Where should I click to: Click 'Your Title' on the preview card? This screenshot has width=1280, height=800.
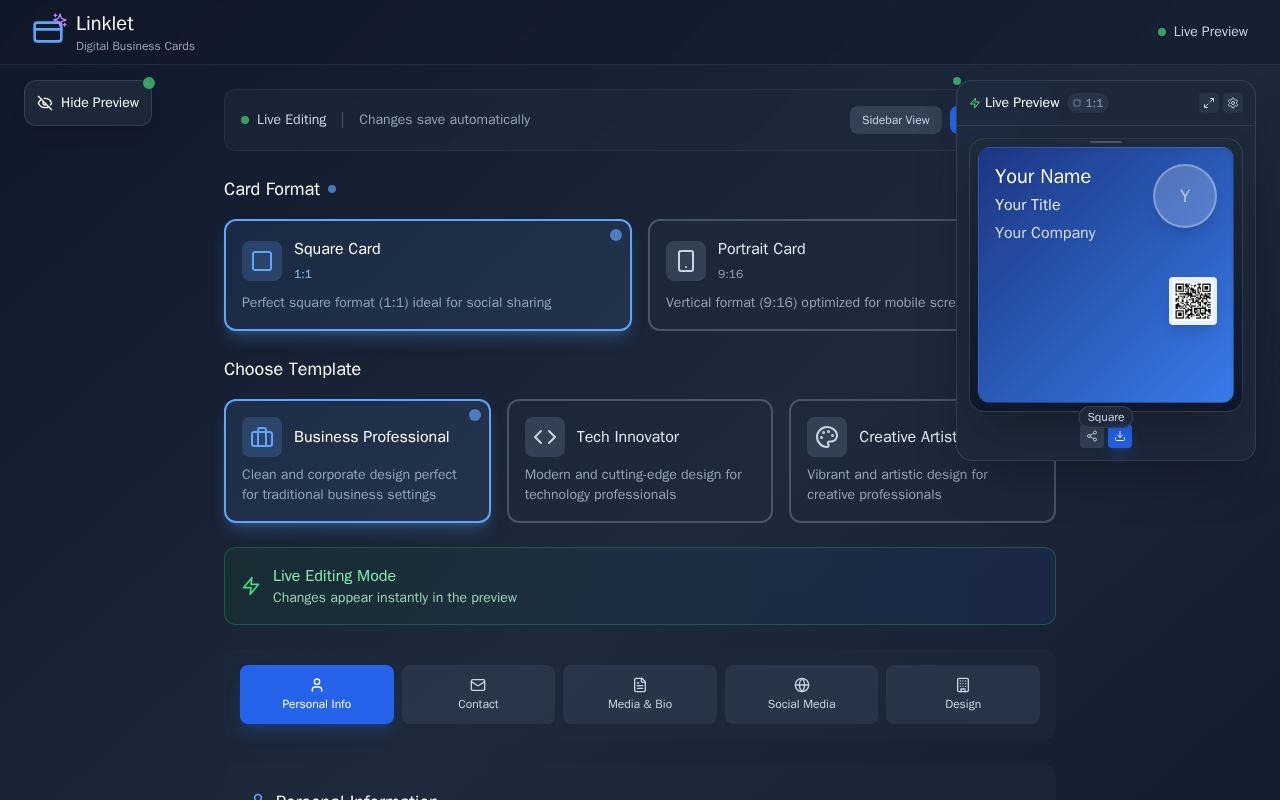1028,205
